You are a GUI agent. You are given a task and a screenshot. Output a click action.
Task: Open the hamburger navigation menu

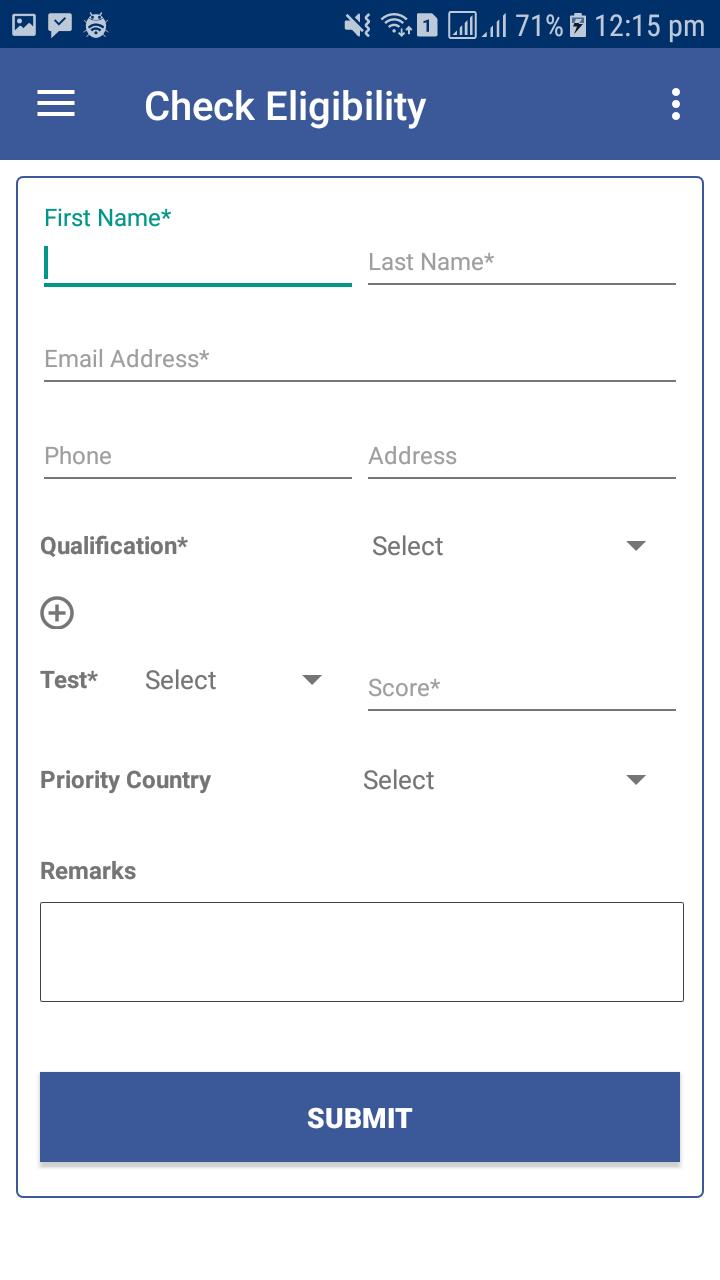click(x=56, y=104)
